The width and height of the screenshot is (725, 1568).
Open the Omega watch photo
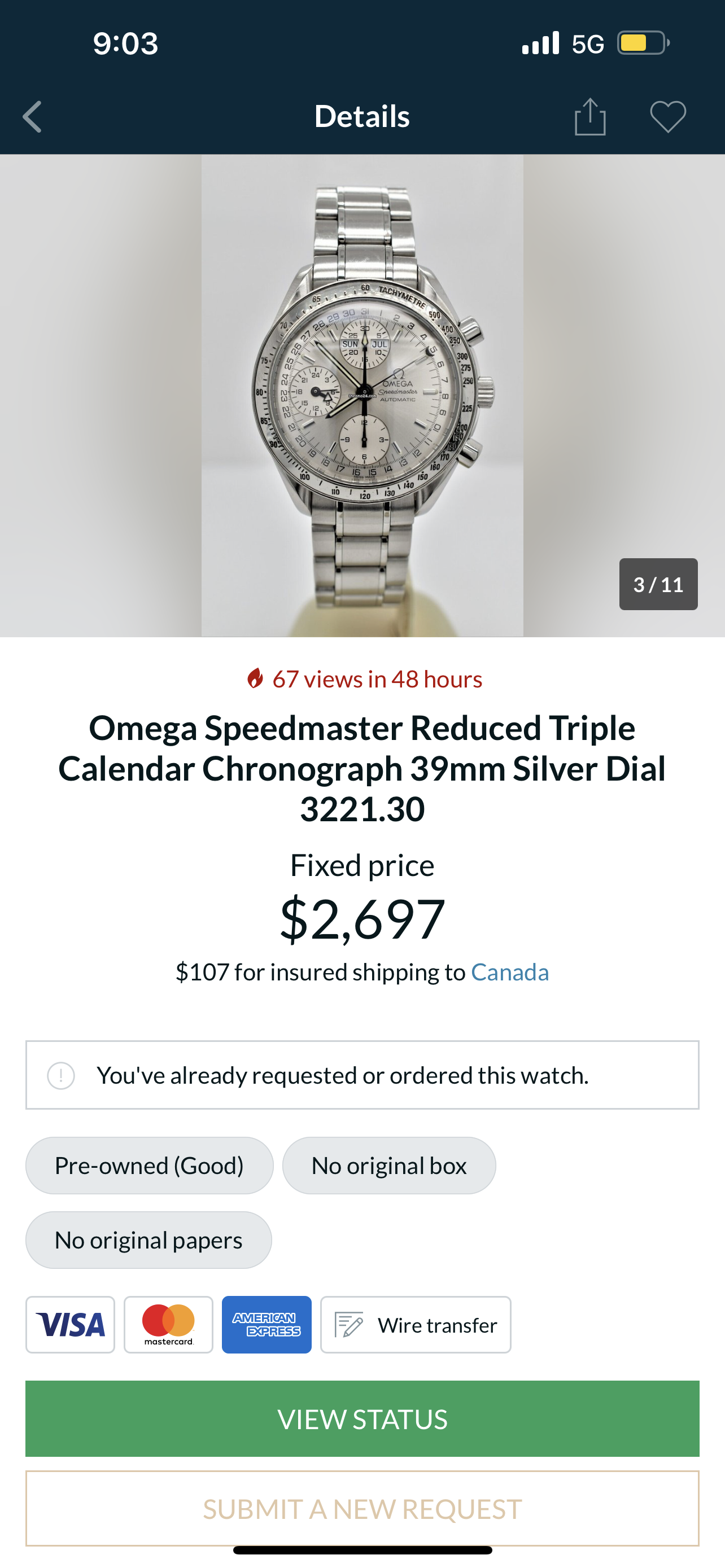(362, 396)
